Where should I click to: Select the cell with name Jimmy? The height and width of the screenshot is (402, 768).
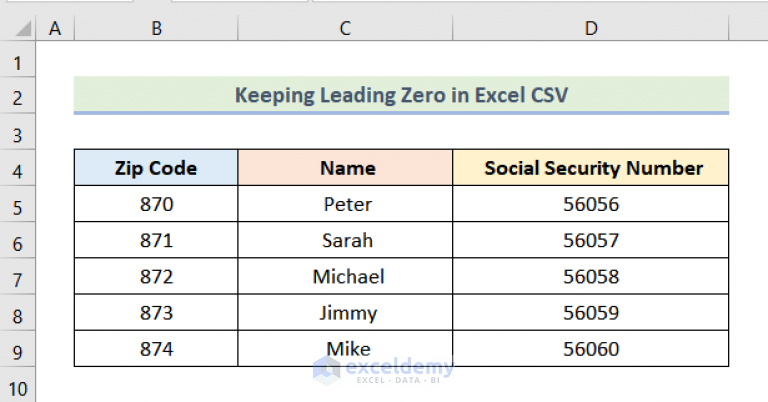coord(345,312)
